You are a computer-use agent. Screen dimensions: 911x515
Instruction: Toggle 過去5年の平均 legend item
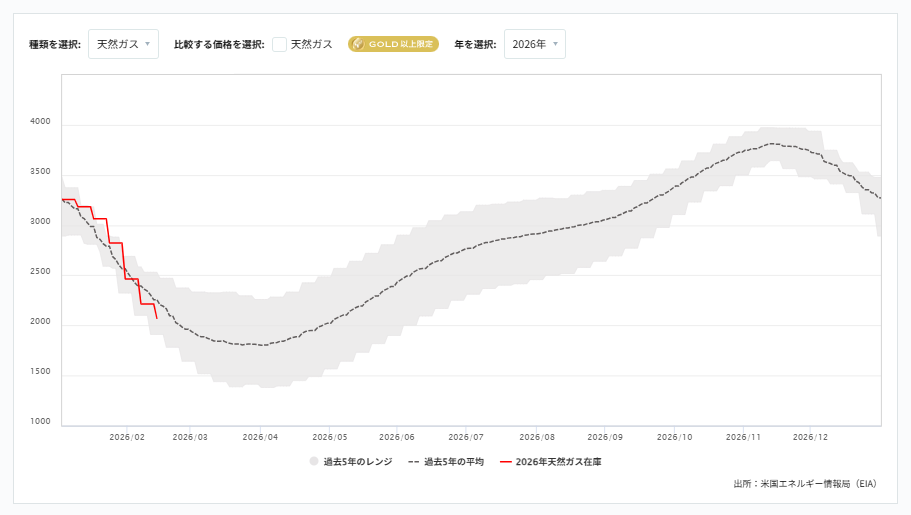tap(446, 462)
